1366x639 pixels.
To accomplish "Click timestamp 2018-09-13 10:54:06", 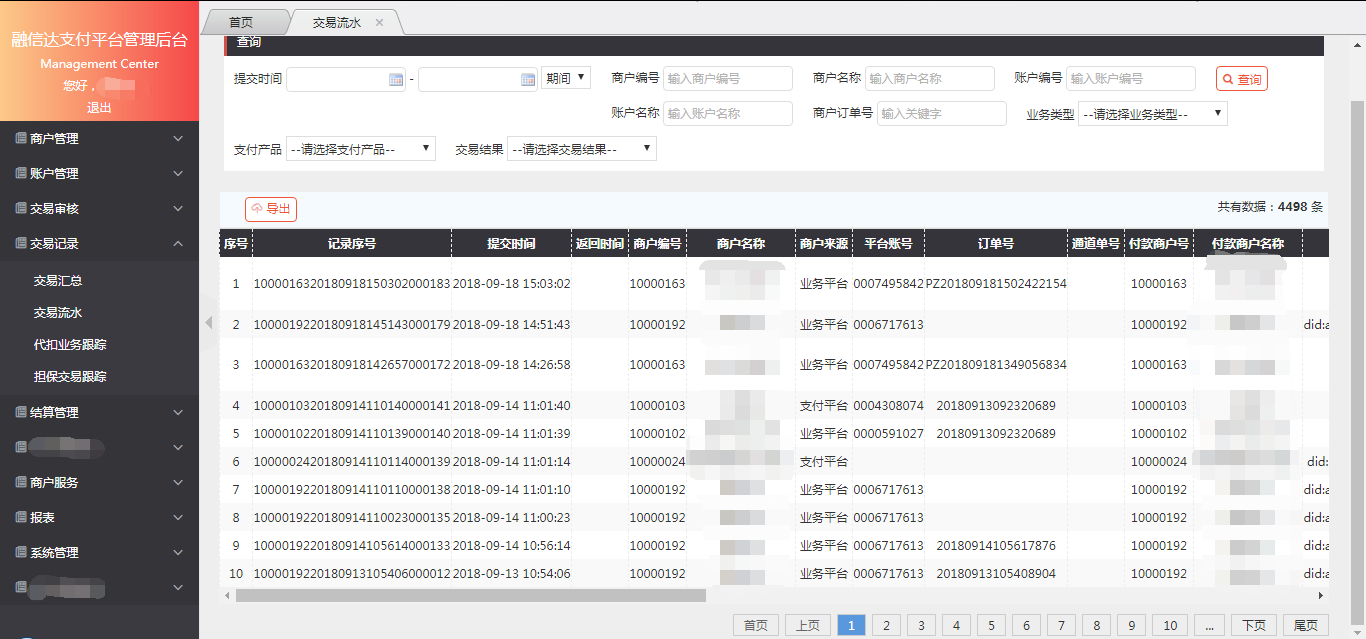I will click(x=511, y=574).
